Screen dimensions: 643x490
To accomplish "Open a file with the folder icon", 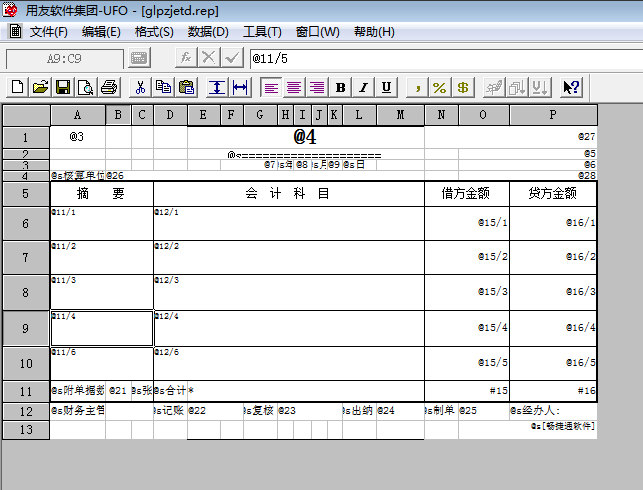I will point(40,87).
